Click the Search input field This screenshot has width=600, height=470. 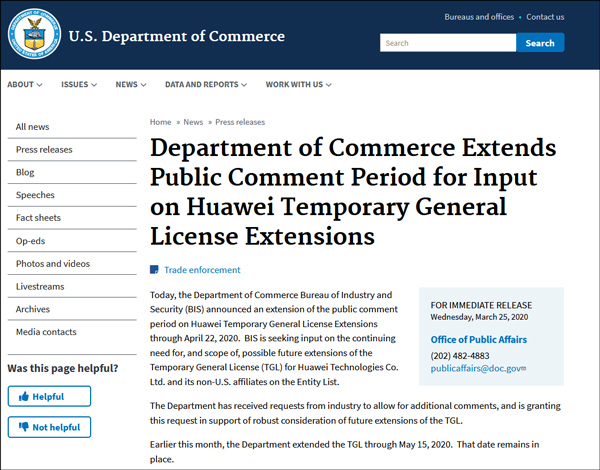[x=447, y=43]
